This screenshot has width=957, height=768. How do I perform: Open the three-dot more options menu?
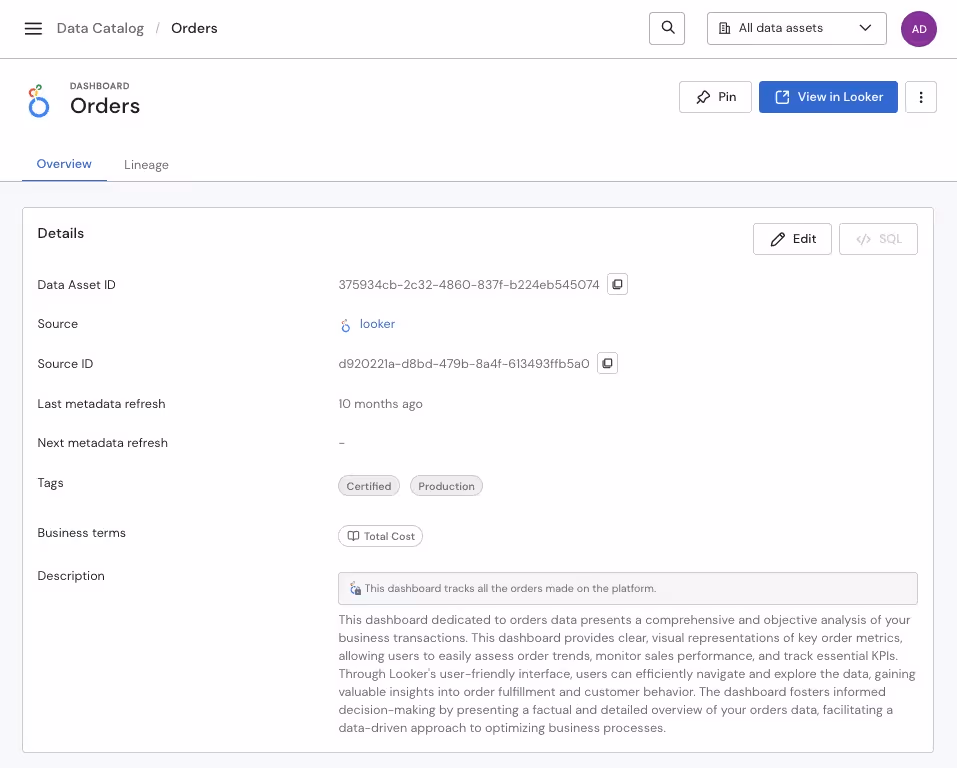click(x=920, y=97)
